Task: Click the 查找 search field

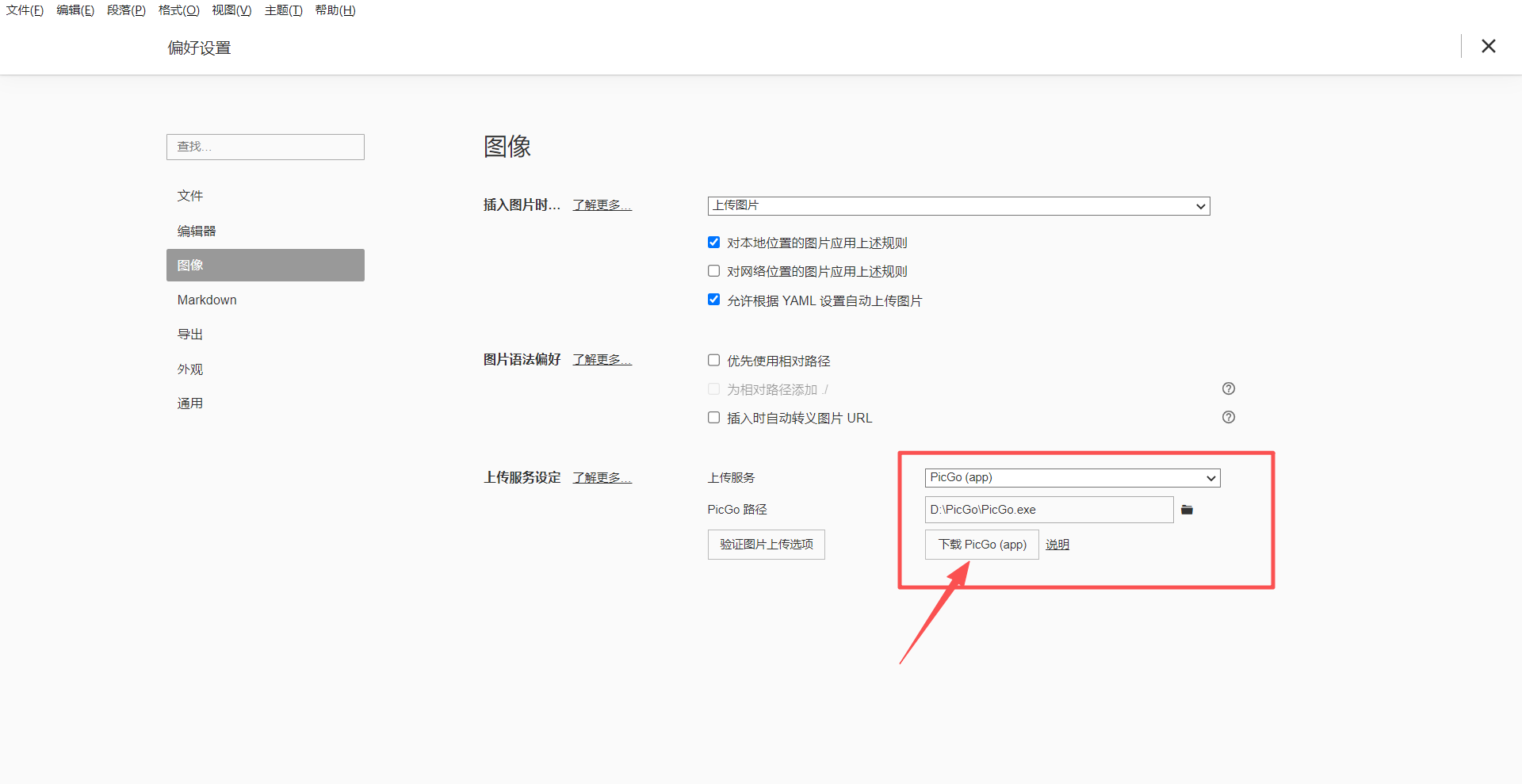Action: 265,147
